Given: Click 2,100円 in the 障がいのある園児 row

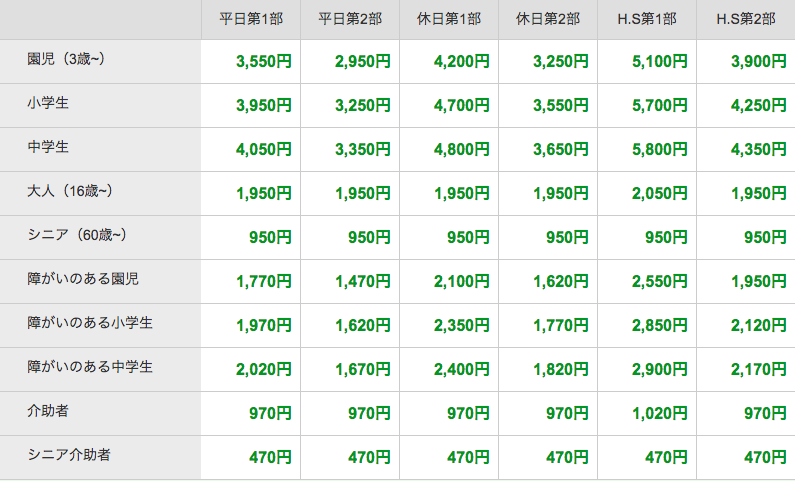Looking at the screenshot, I should pyautogui.click(x=461, y=281).
